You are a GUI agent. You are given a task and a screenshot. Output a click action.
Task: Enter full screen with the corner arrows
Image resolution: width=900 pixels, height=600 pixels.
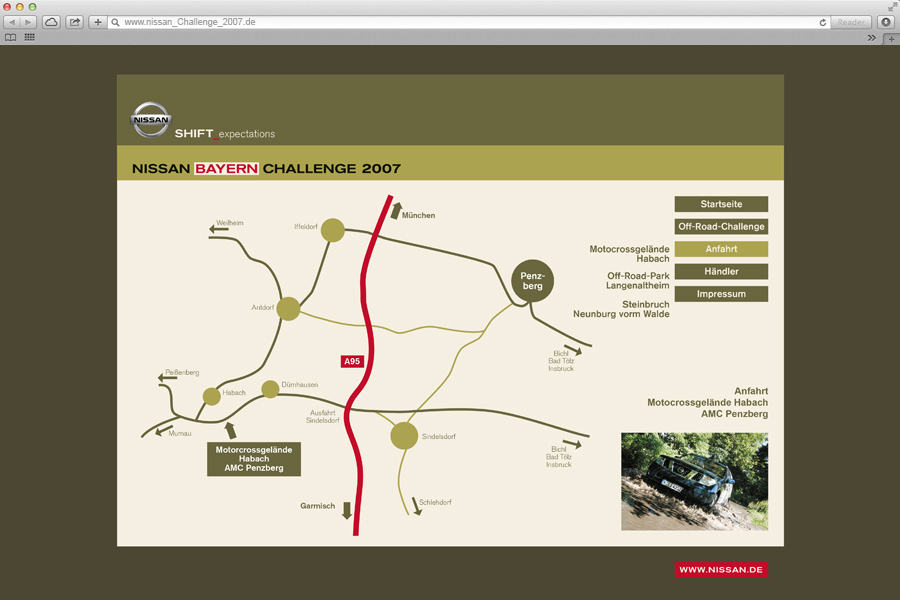894,5
